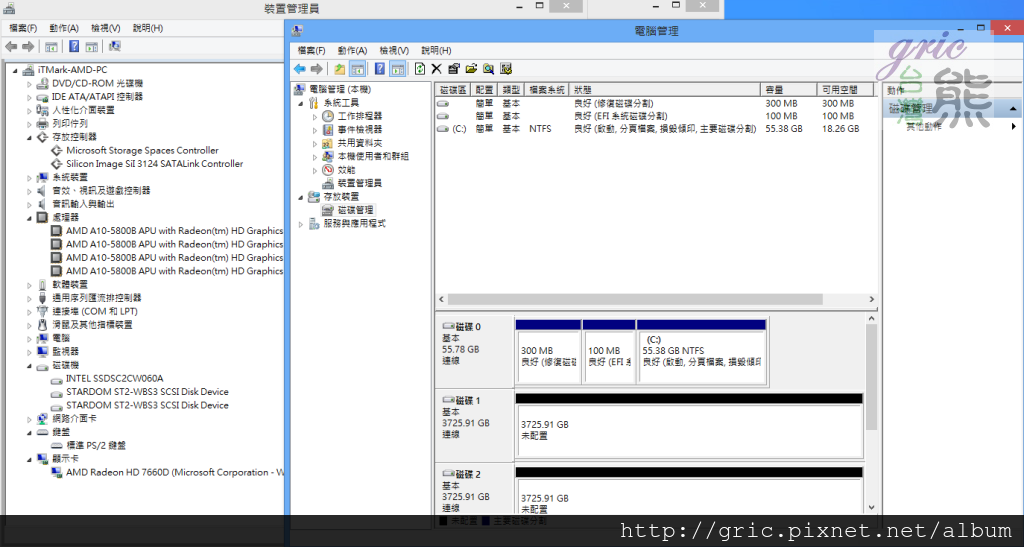Viewport: 1024px width, 547px height.
Task: Open 檔案(F) menu in 電腦管理 window
Action: (x=311, y=50)
